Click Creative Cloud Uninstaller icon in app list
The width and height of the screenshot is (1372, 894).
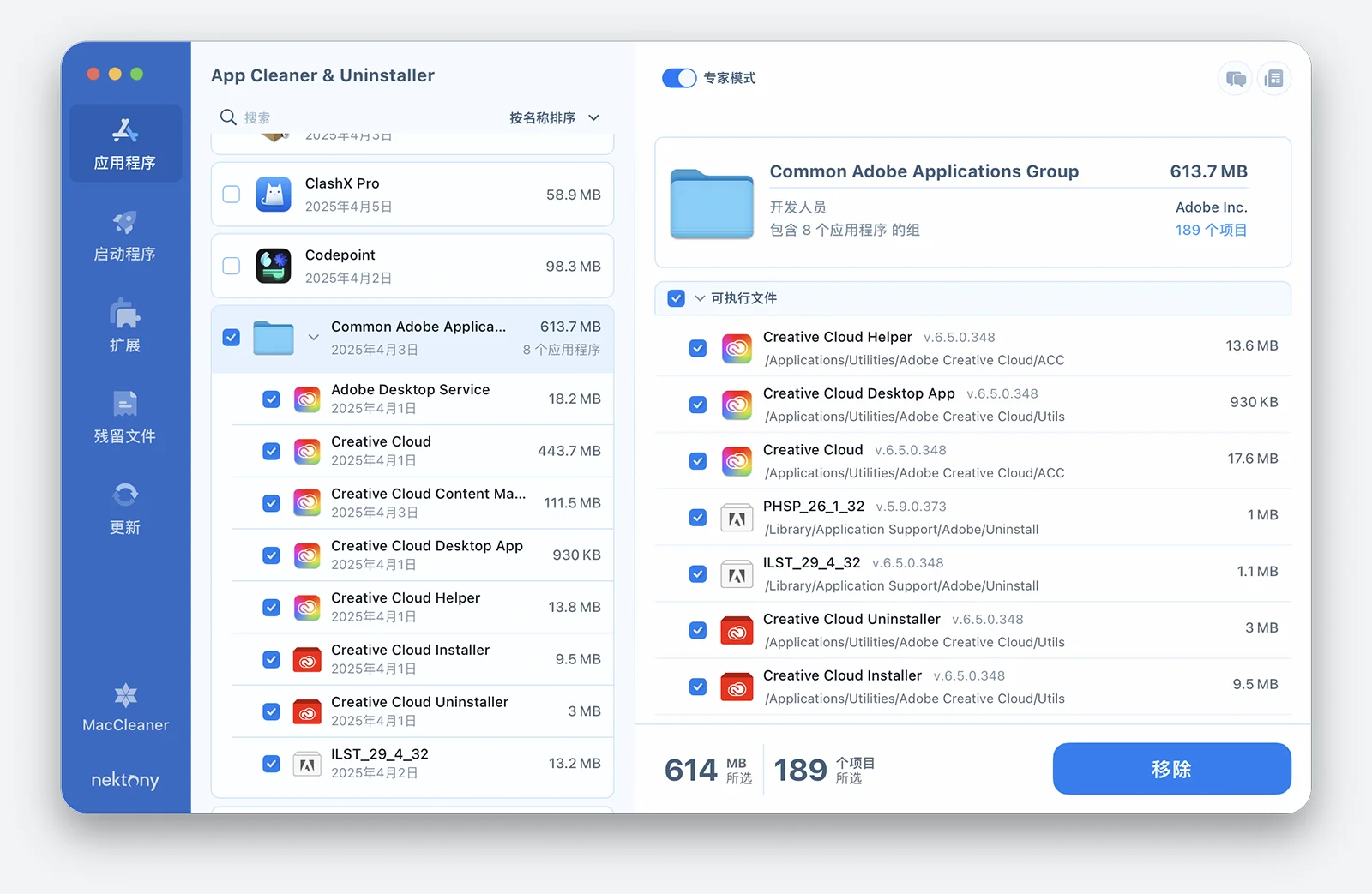(307, 711)
